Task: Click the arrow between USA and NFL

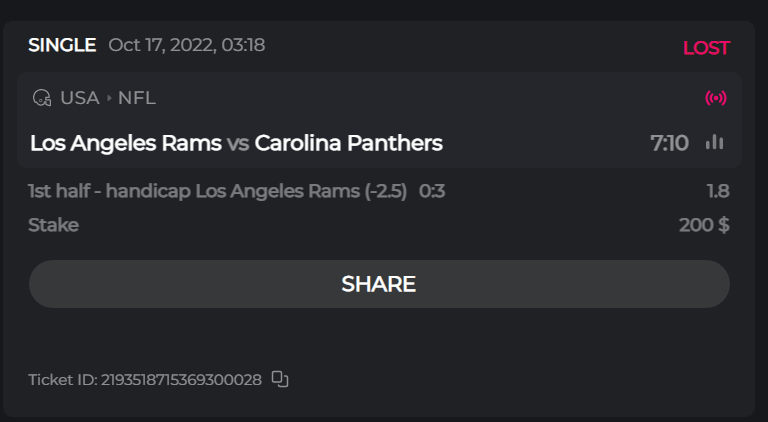Action: pyautogui.click(x=109, y=98)
